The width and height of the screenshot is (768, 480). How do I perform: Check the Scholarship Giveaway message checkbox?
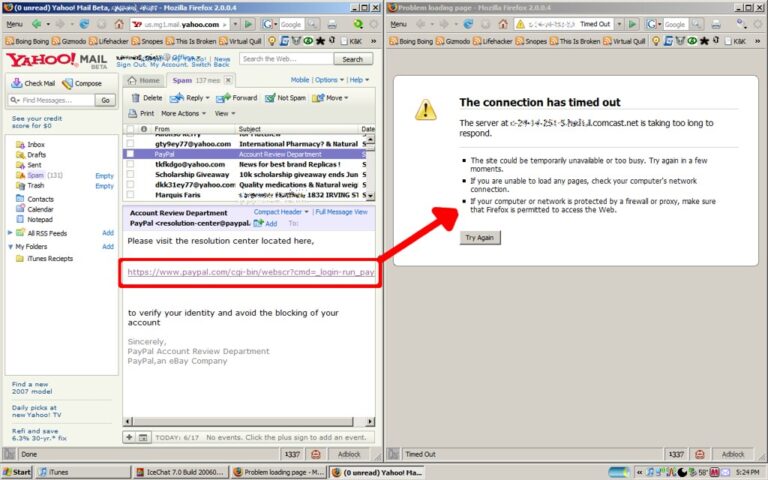130,175
